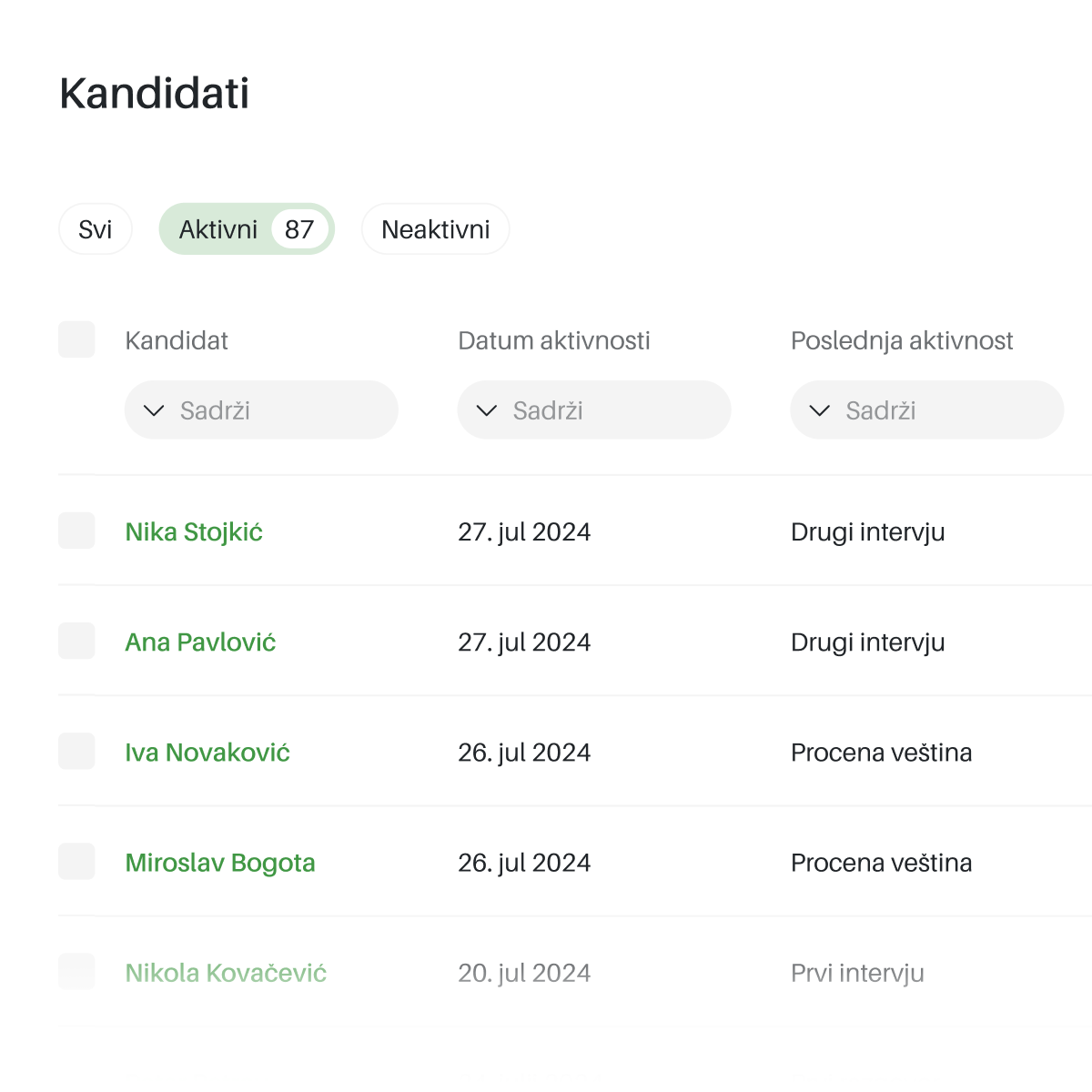
Task: Mark the Miroslav Bogota checkbox
Action: coord(76,862)
